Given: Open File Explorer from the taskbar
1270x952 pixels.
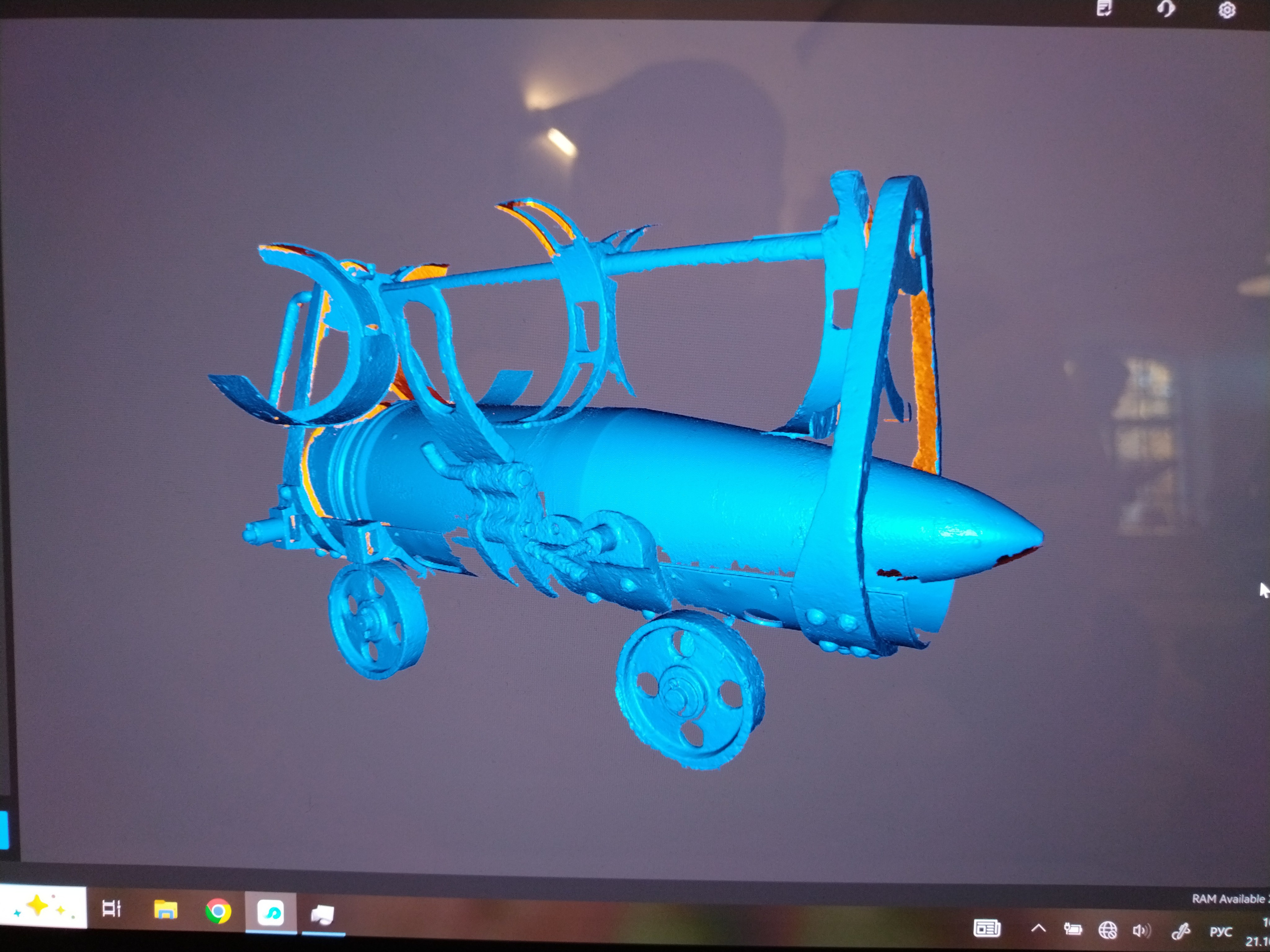Looking at the screenshot, I should [165, 910].
